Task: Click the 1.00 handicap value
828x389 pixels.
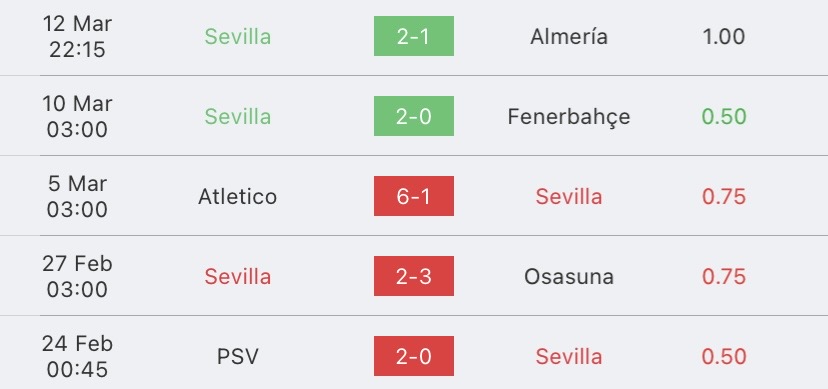Action: click(723, 36)
